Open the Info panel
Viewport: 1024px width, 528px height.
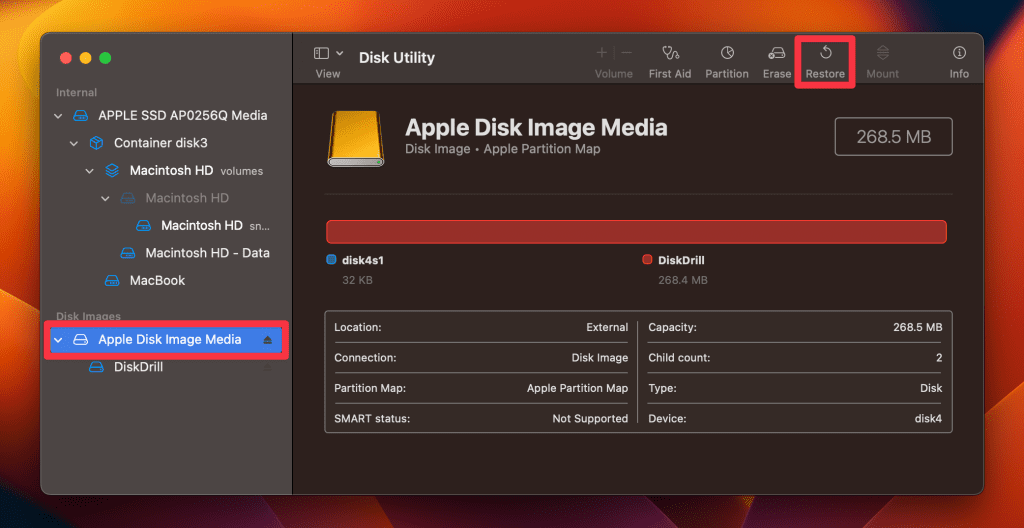pos(959,53)
